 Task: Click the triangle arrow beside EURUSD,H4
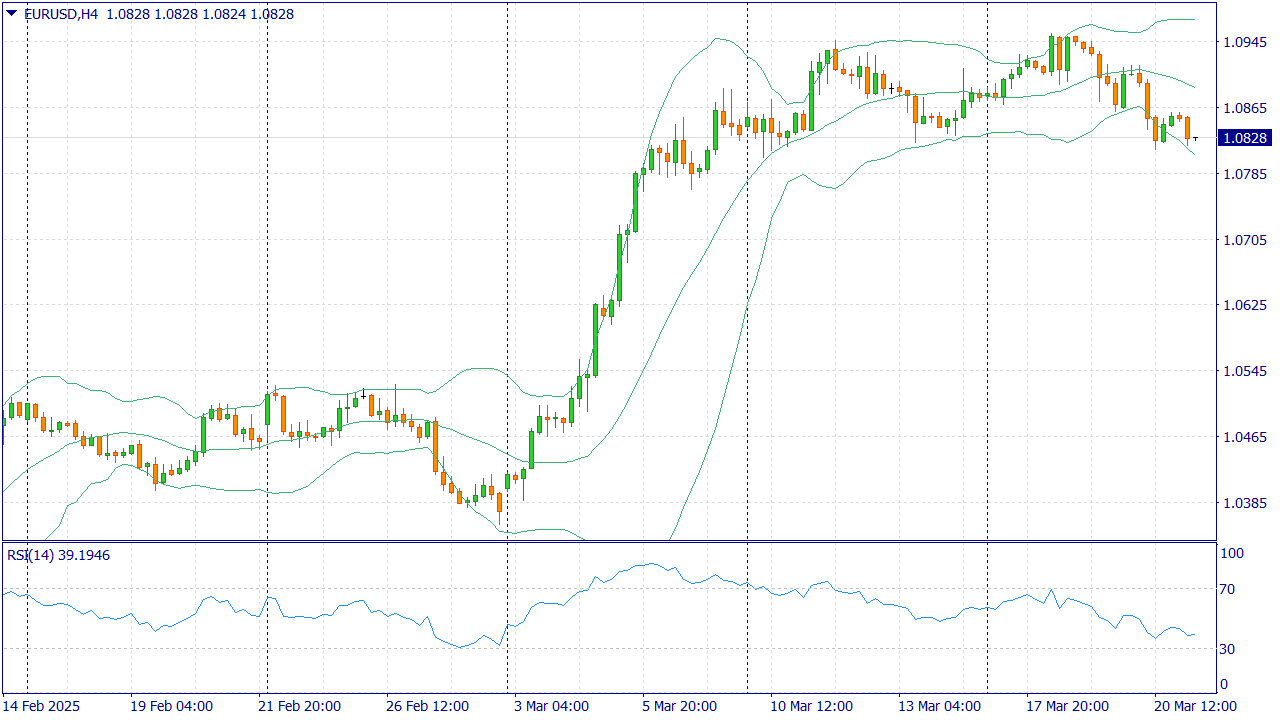click(11, 13)
